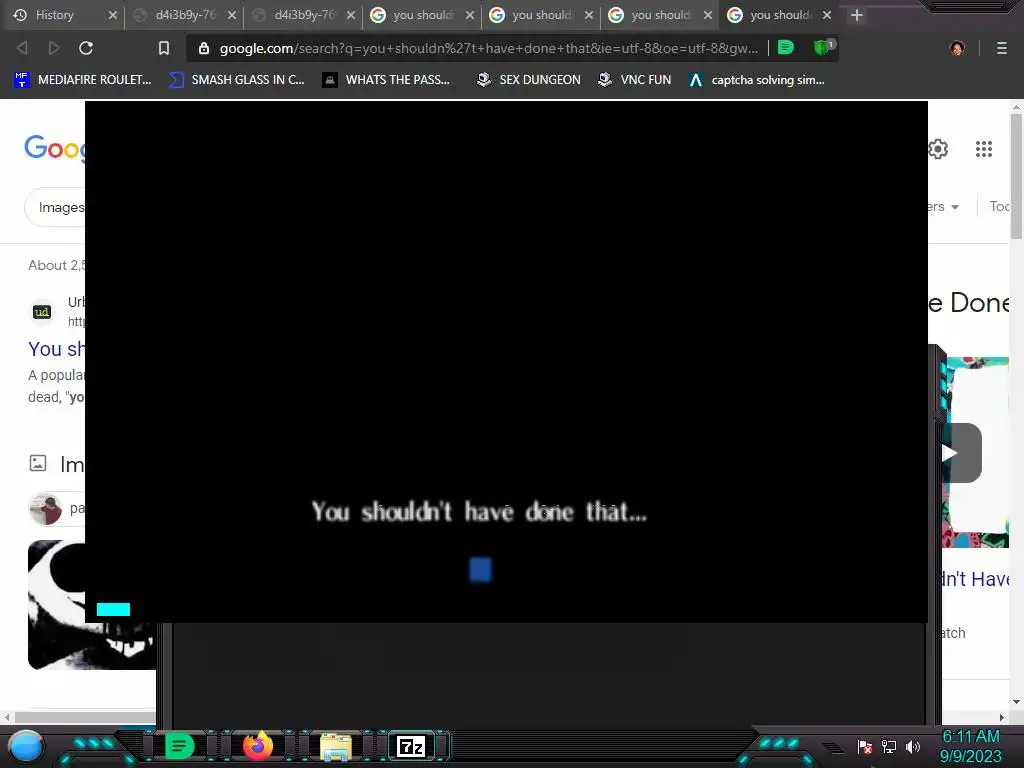Play the video in the right panel
Screen dimensions: 1024x768
[961, 453]
